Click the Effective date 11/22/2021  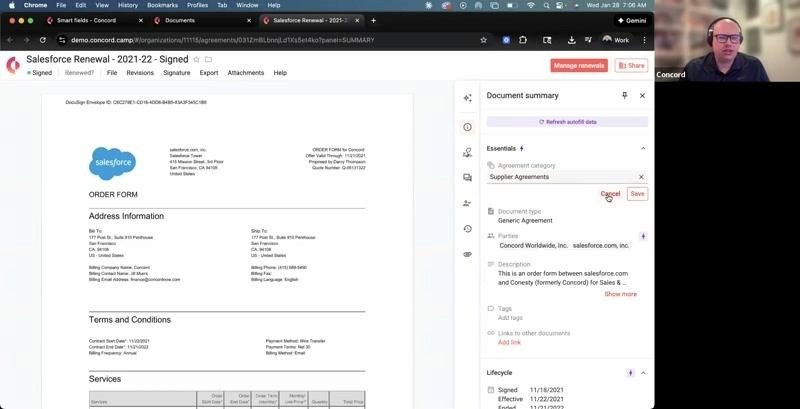(546, 399)
